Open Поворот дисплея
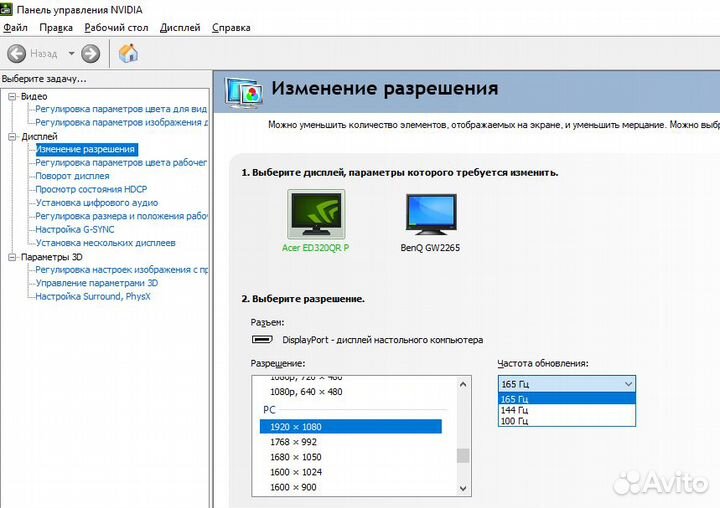The image size is (720, 508). click(x=73, y=176)
